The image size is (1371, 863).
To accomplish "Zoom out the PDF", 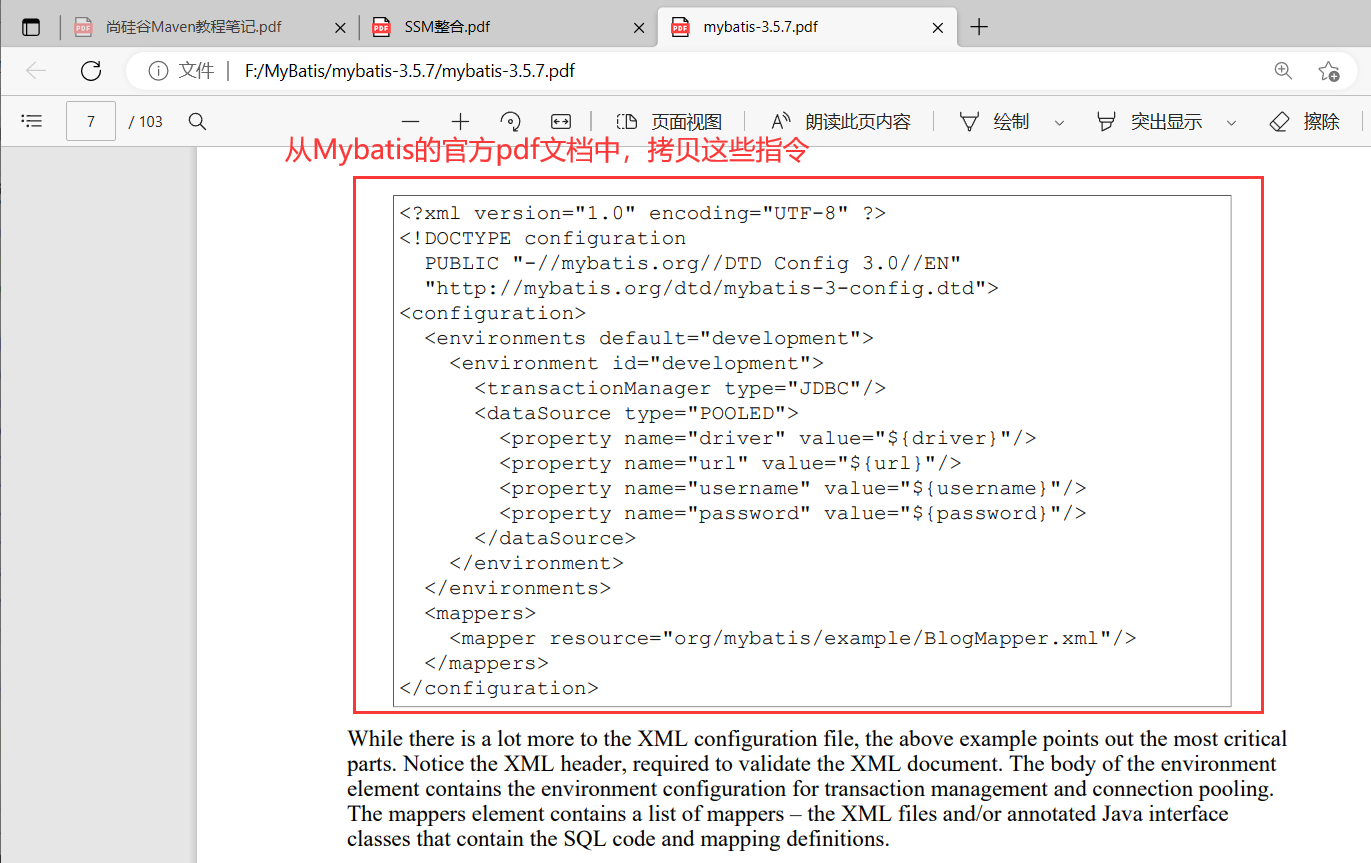I will [x=410, y=121].
